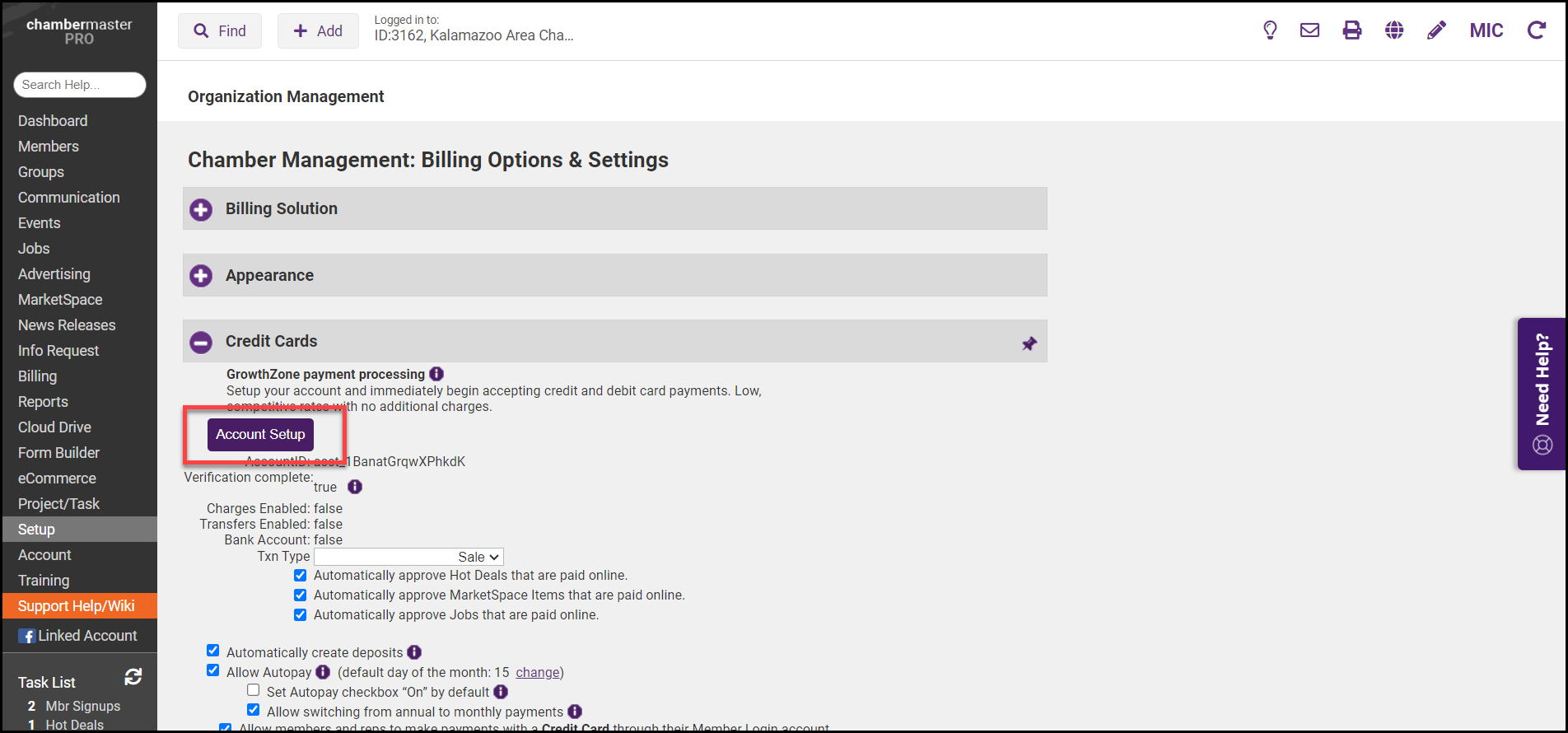Click the refresh arrow icon in header
This screenshot has height=733, width=1568.
click(1536, 30)
